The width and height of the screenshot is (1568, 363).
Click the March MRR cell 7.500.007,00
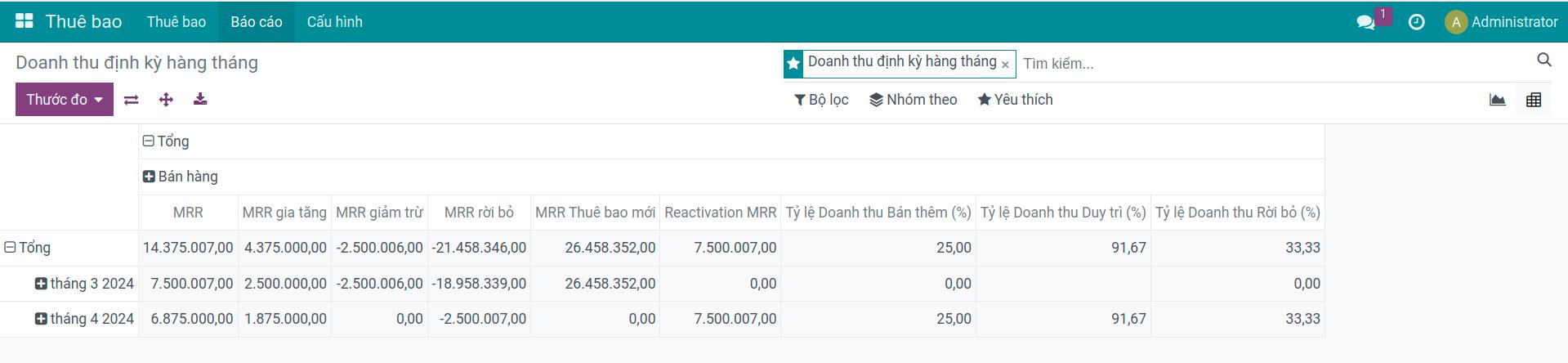click(188, 284)
